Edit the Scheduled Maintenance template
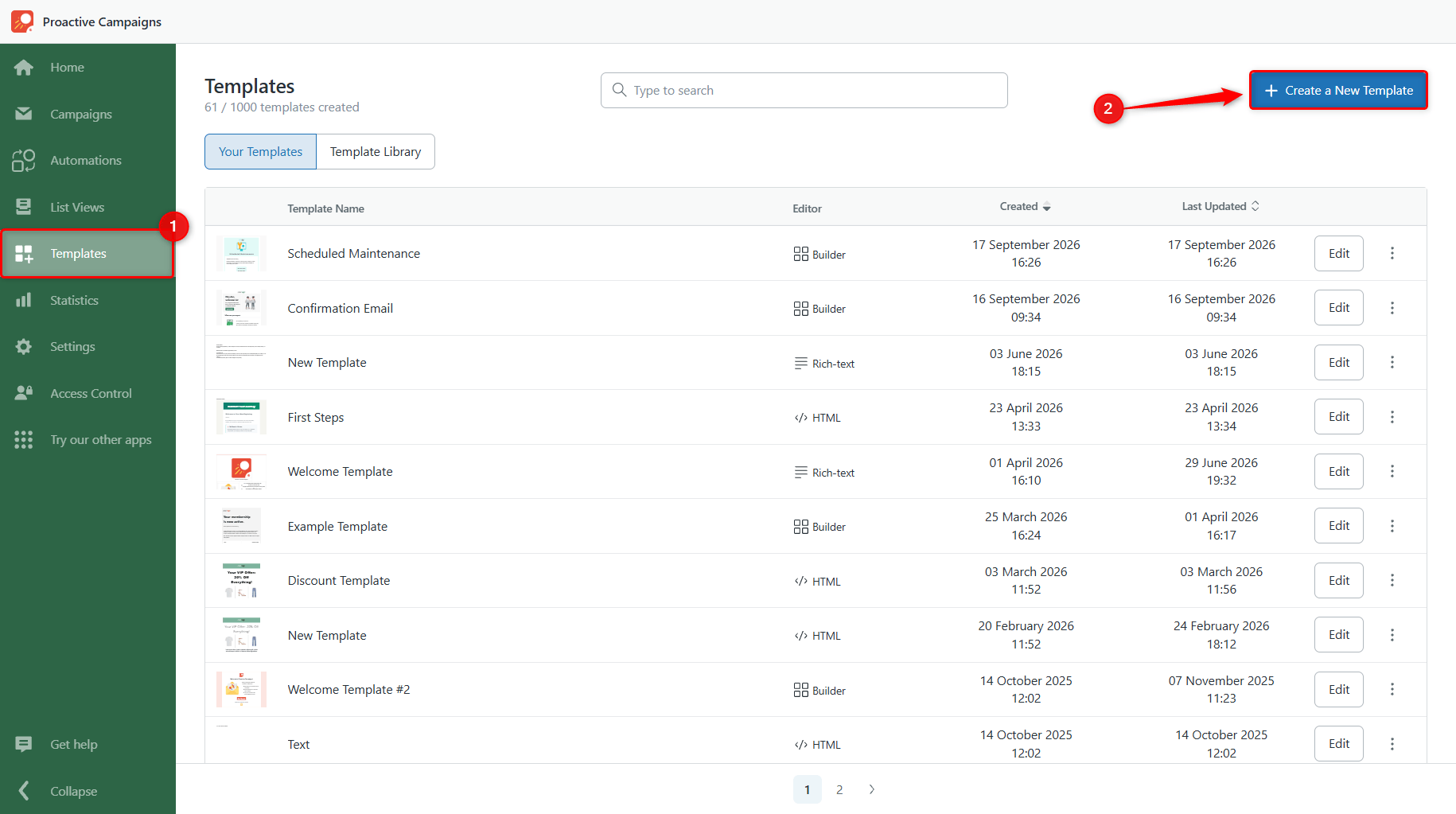The image size is (1456, 814). (x=1339, y=253)
